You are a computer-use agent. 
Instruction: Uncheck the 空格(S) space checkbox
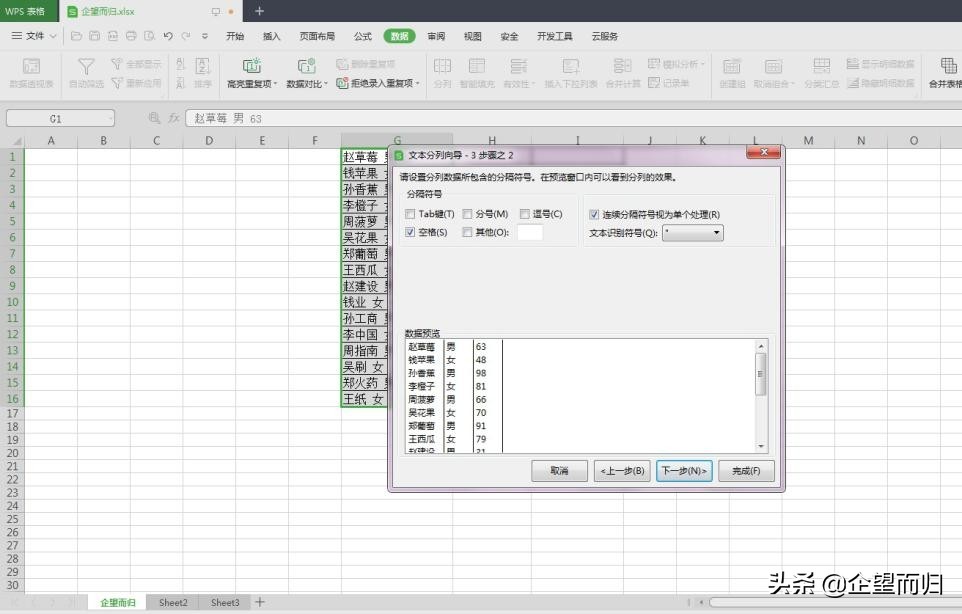pos(410,232)
